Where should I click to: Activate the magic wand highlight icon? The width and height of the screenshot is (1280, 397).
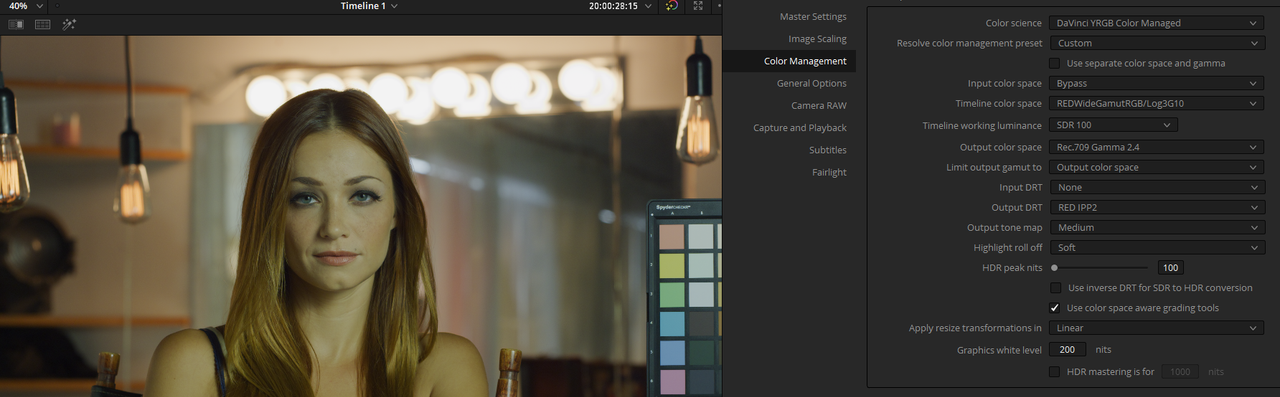(69, 24)
